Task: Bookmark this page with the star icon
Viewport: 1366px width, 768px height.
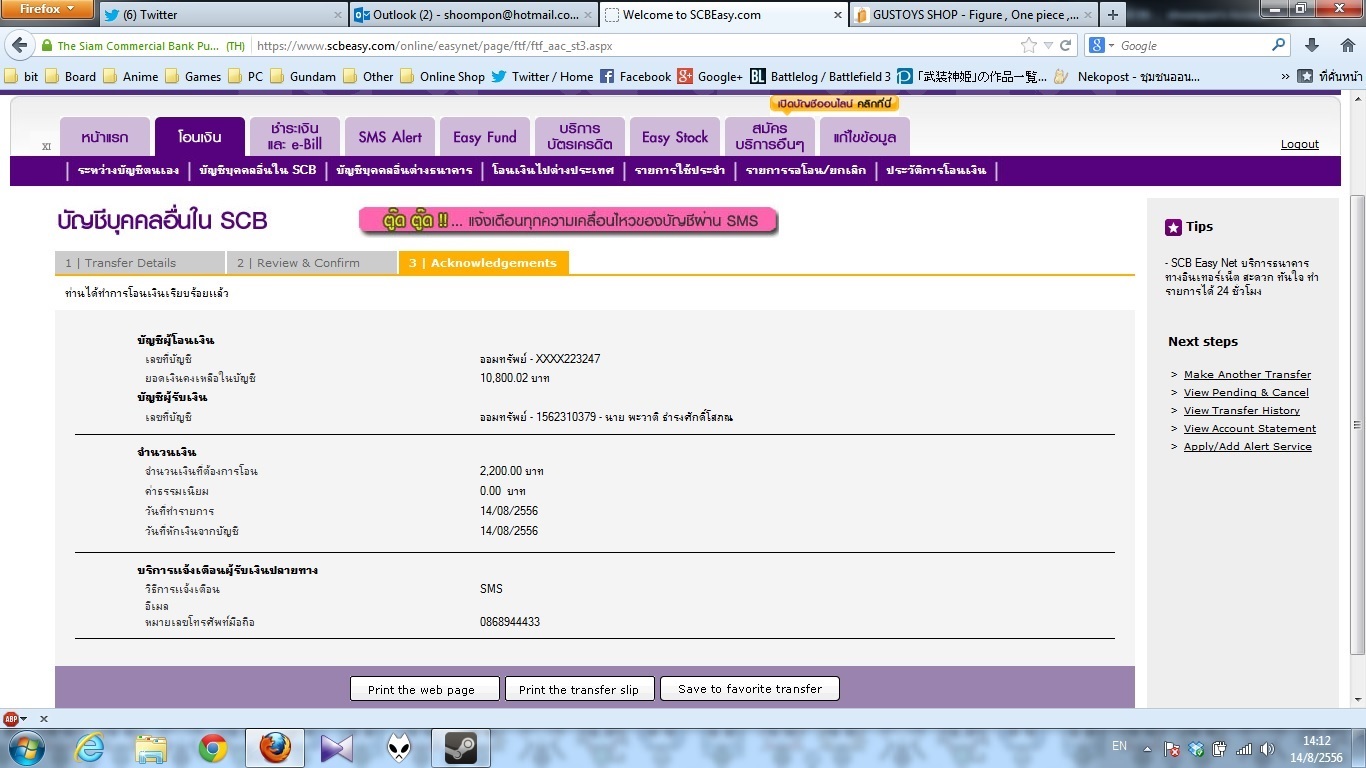Action: (x=1028, y=45)
